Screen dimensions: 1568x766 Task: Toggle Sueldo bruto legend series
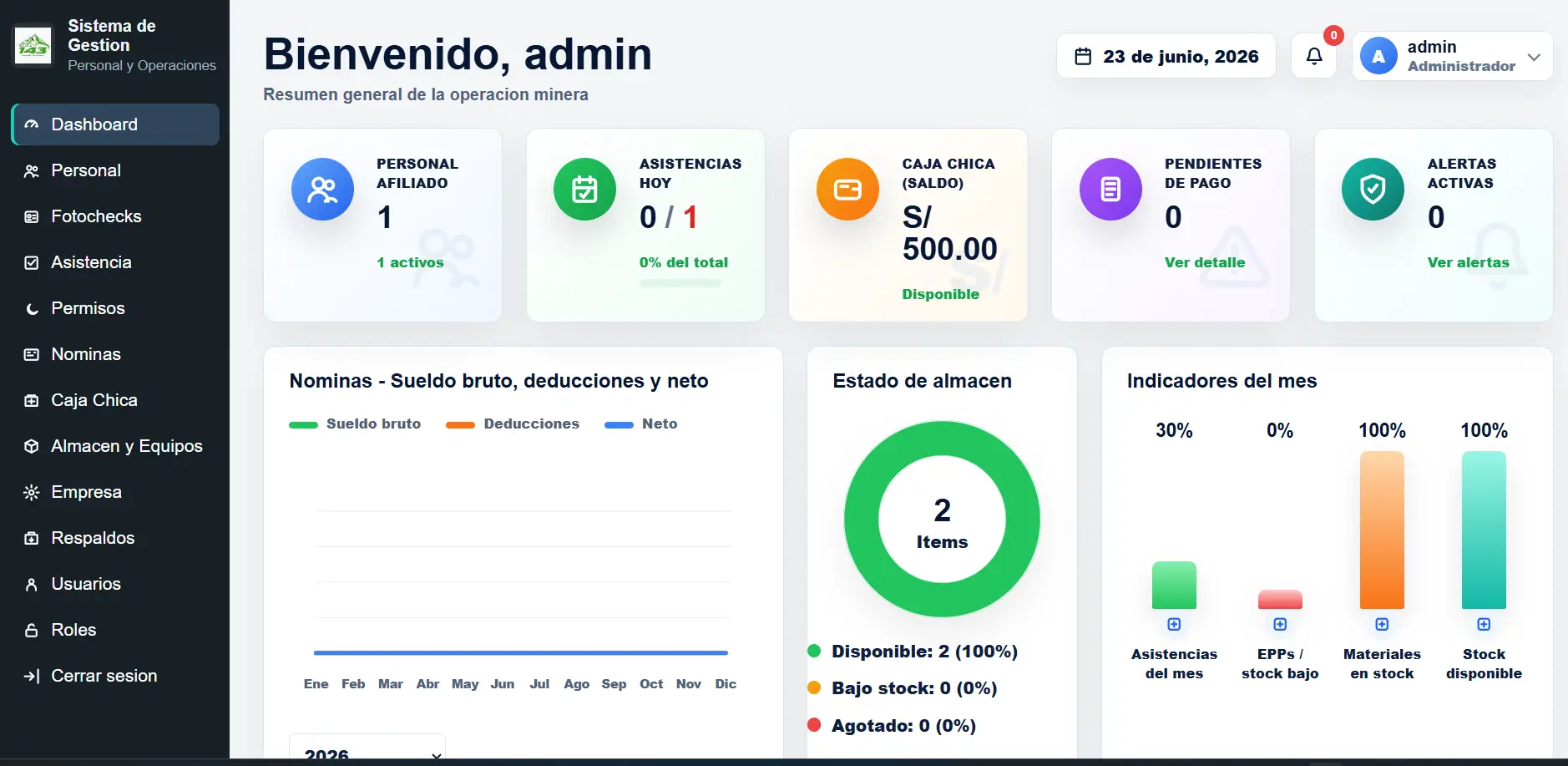point(355,424)
